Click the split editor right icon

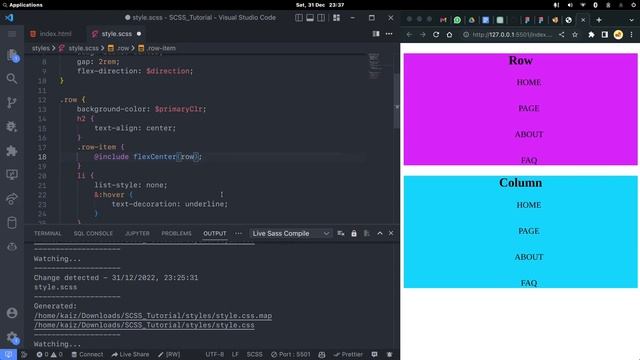376,34
